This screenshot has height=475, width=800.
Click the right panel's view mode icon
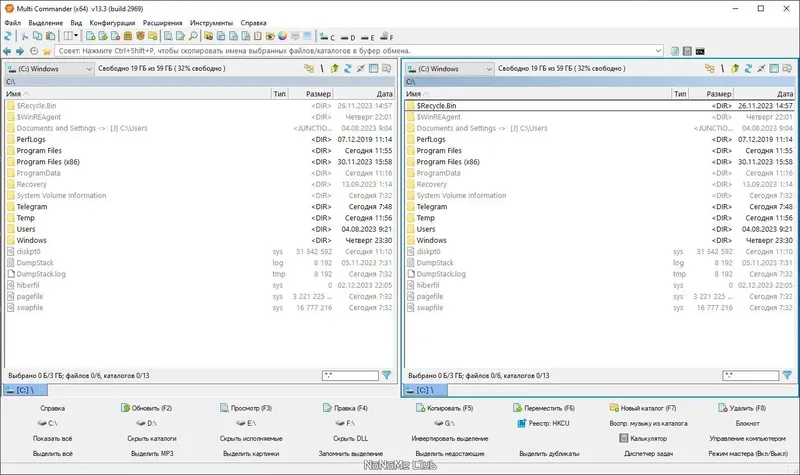(x=774, y=68)
